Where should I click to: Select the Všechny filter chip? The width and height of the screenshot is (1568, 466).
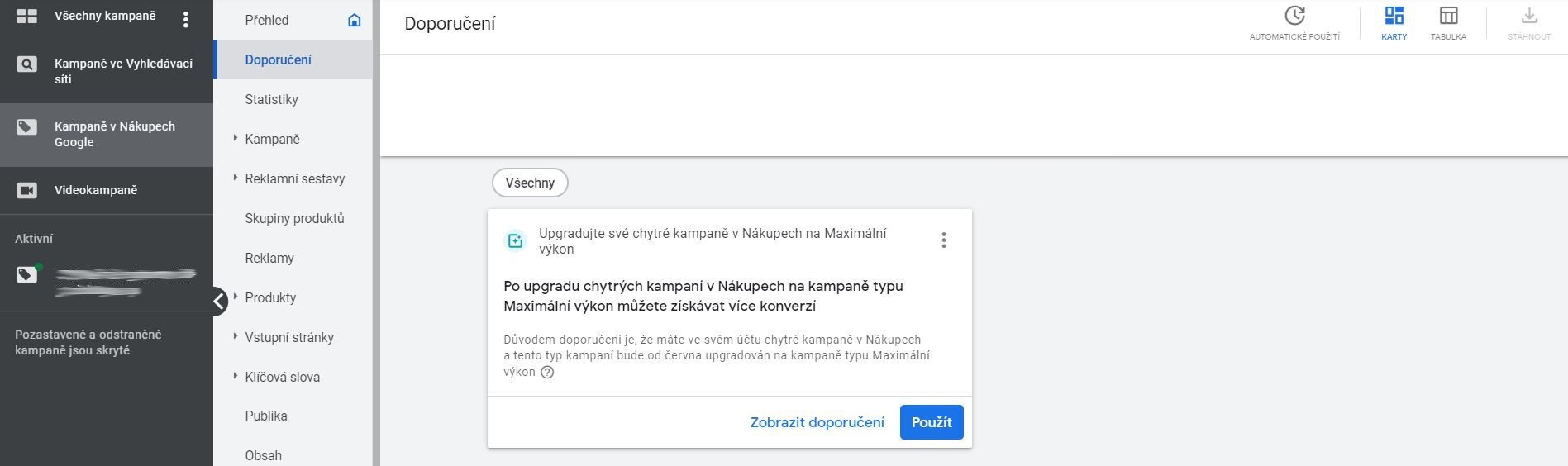(x=530, y=183)
